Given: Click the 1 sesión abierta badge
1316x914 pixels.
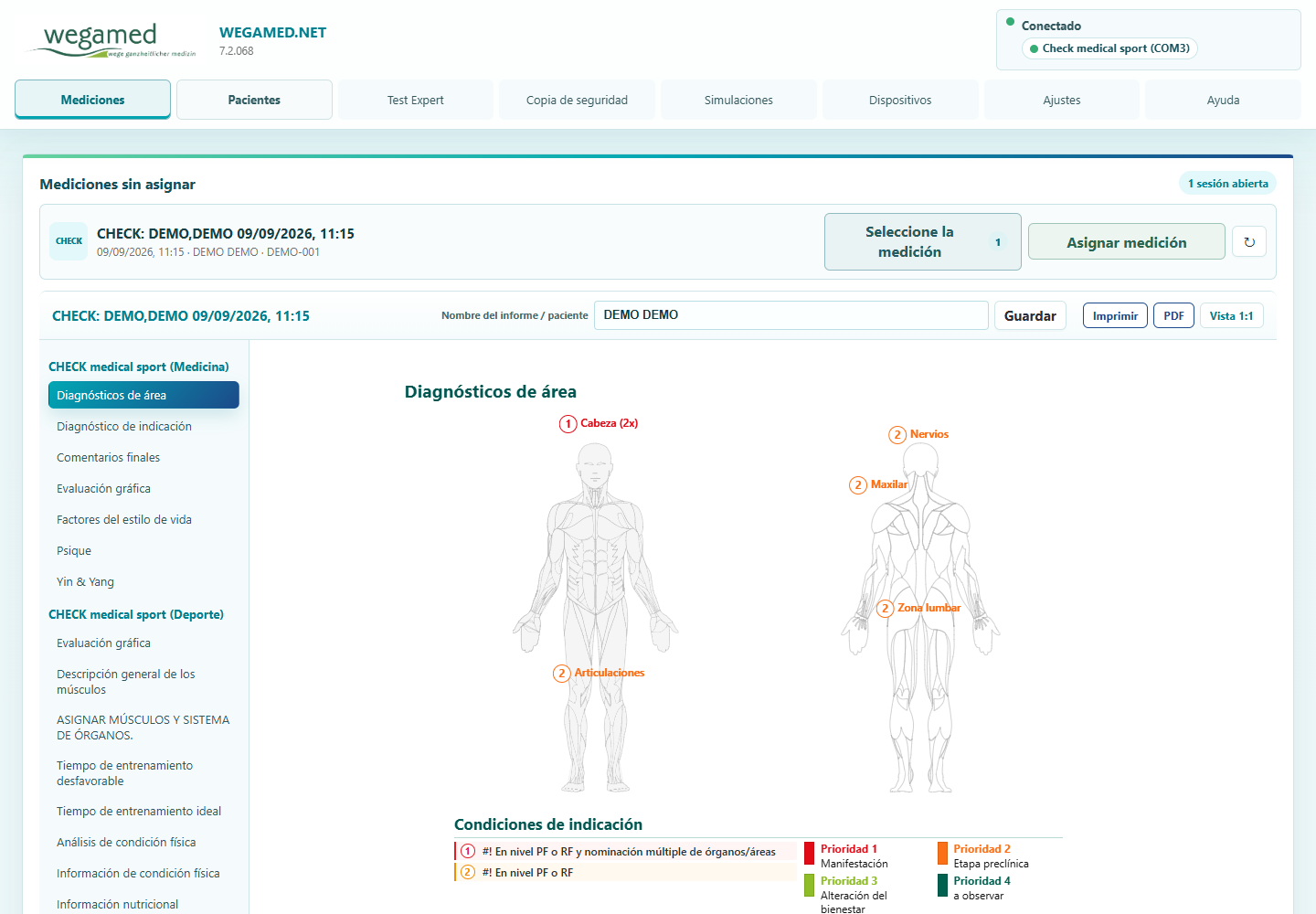Looking at the screenshot, I should [x=1227, y=184].
